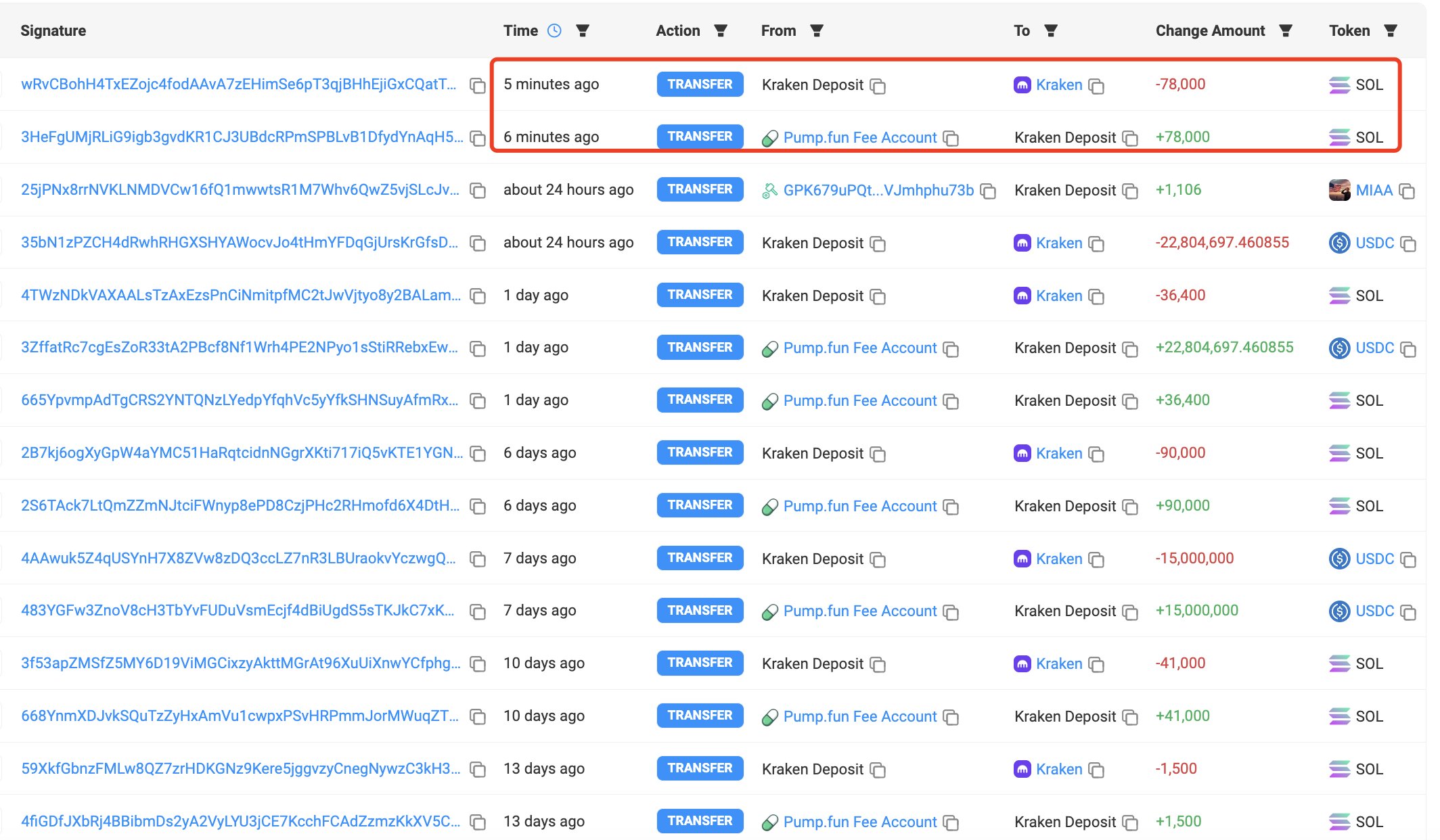Copy signature 3ZffatRc7cgEsZoR33tA2
The width and height of the screenshot is (1440, 840).
pyautogui.click(x=478, y=348)
